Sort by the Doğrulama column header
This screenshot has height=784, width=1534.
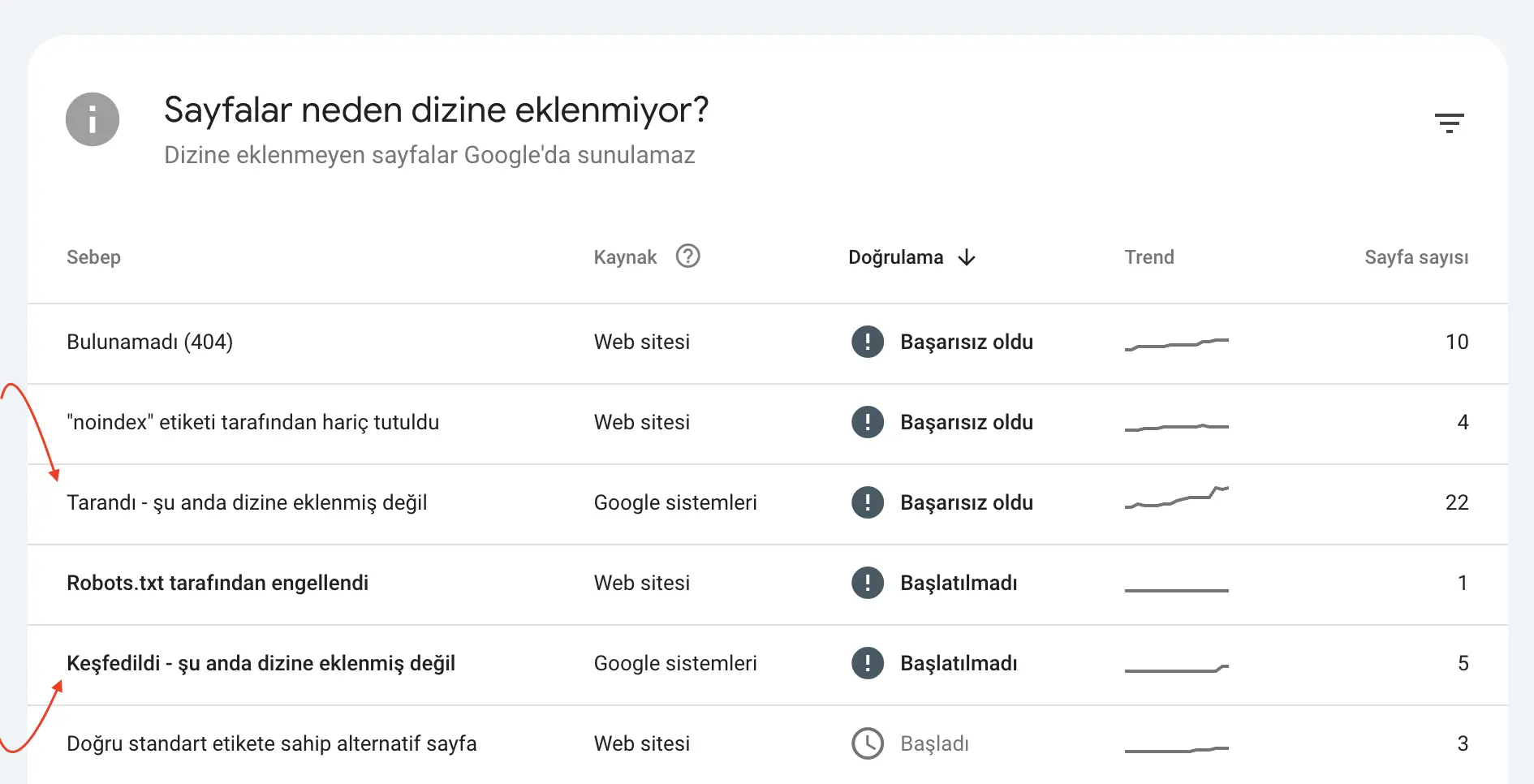pos(896,257)
